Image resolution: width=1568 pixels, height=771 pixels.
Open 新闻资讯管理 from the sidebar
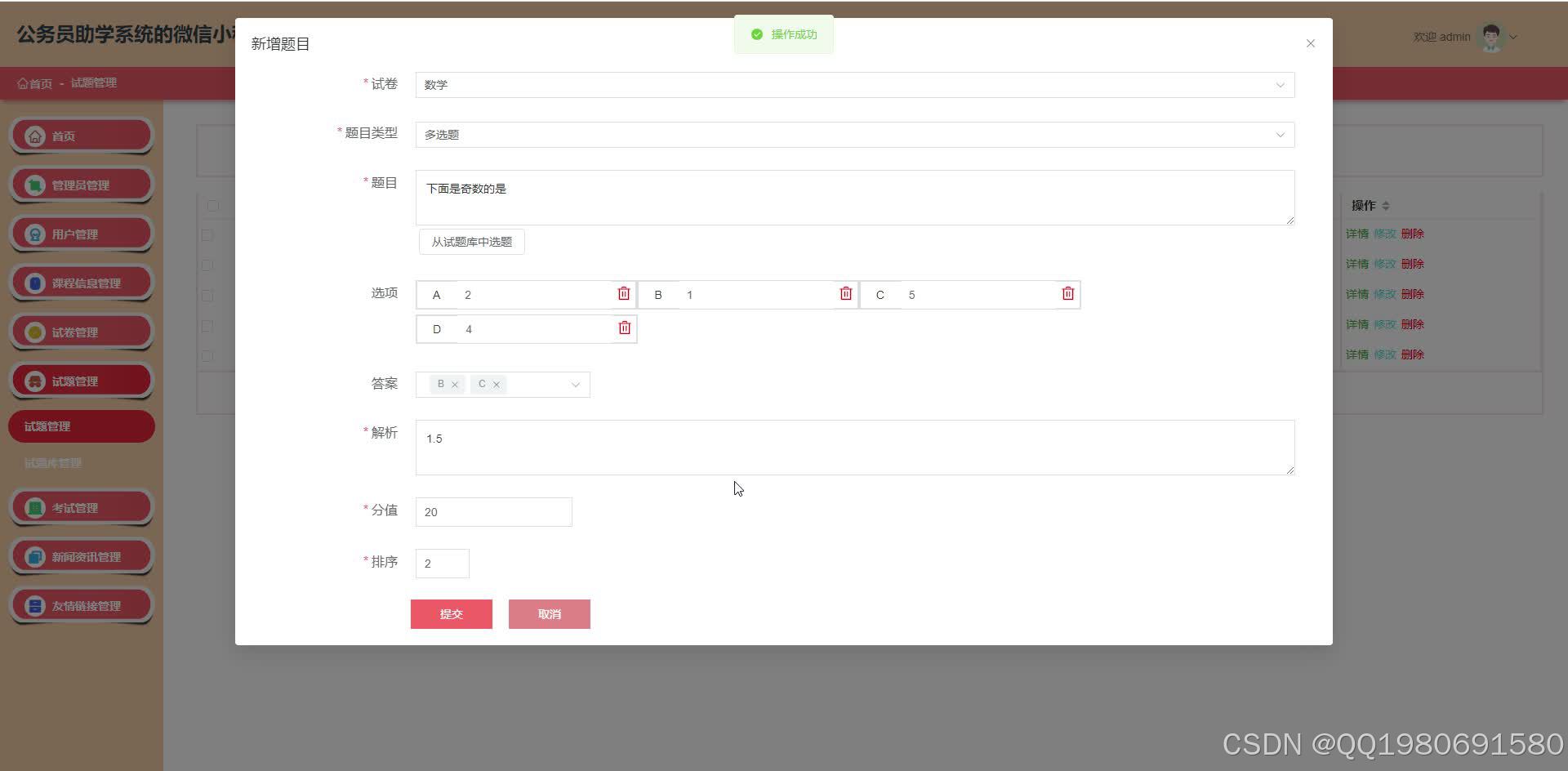(x=34, y=556)
